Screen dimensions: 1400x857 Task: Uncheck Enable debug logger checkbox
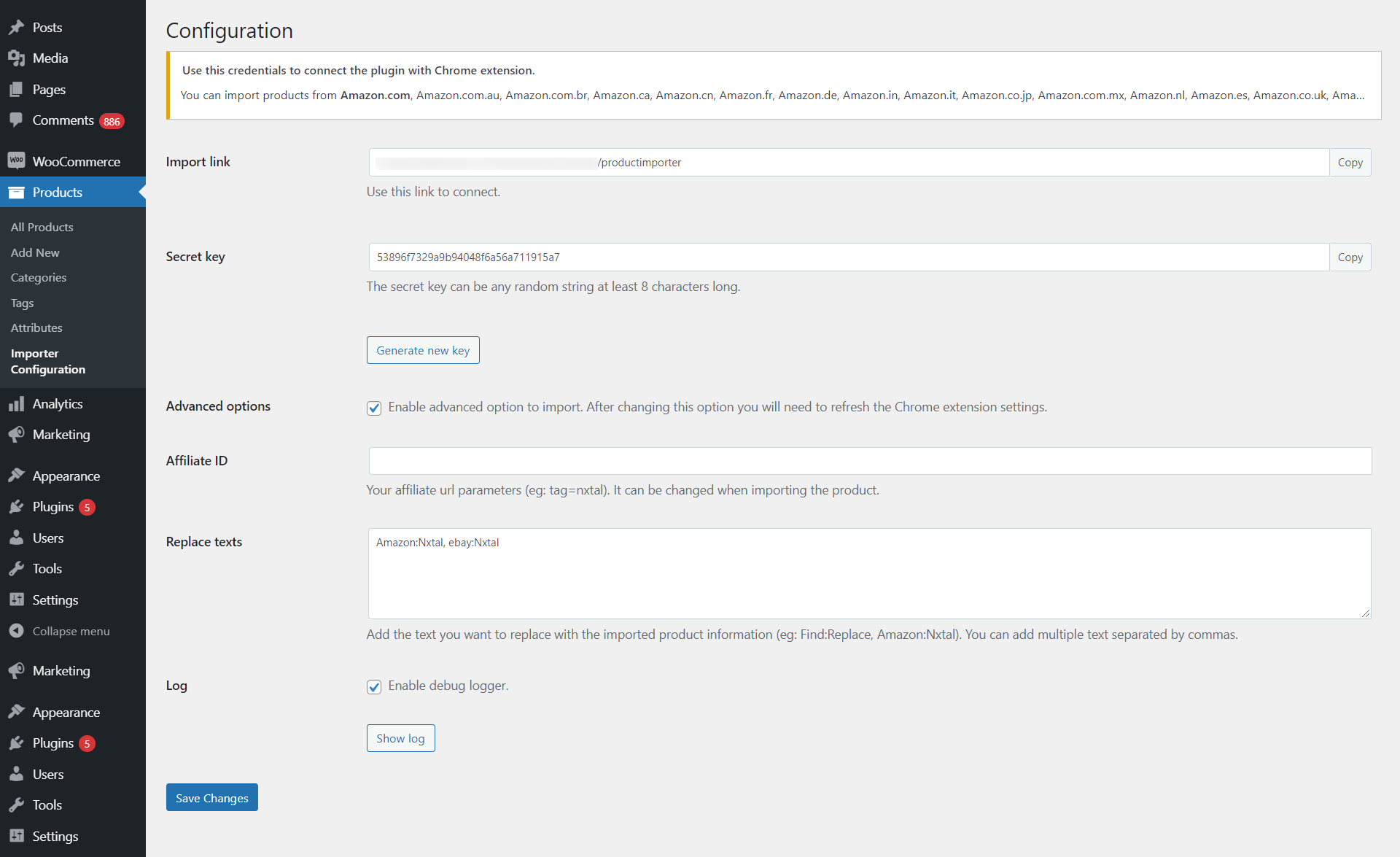tap(374, 686)
